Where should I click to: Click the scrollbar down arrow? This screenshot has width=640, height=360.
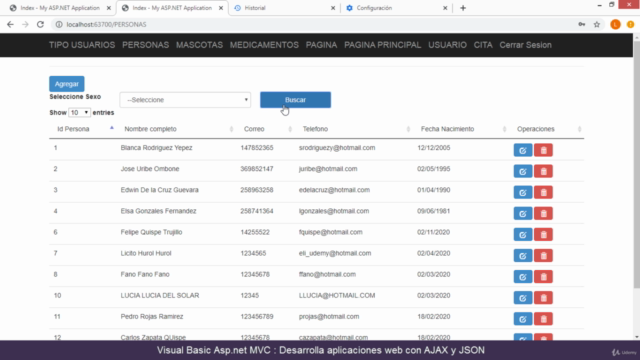(x=637, y=337)
